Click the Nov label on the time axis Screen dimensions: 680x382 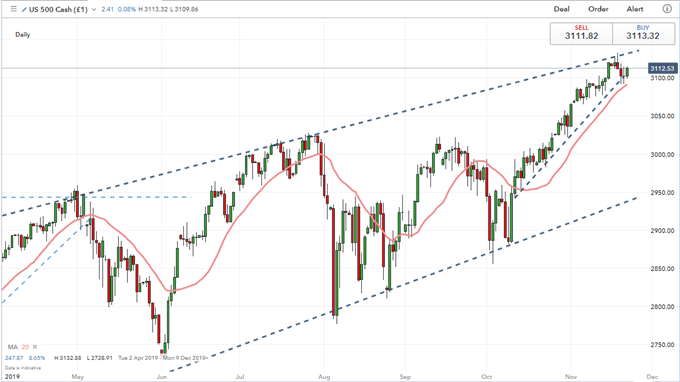point(571,377)
